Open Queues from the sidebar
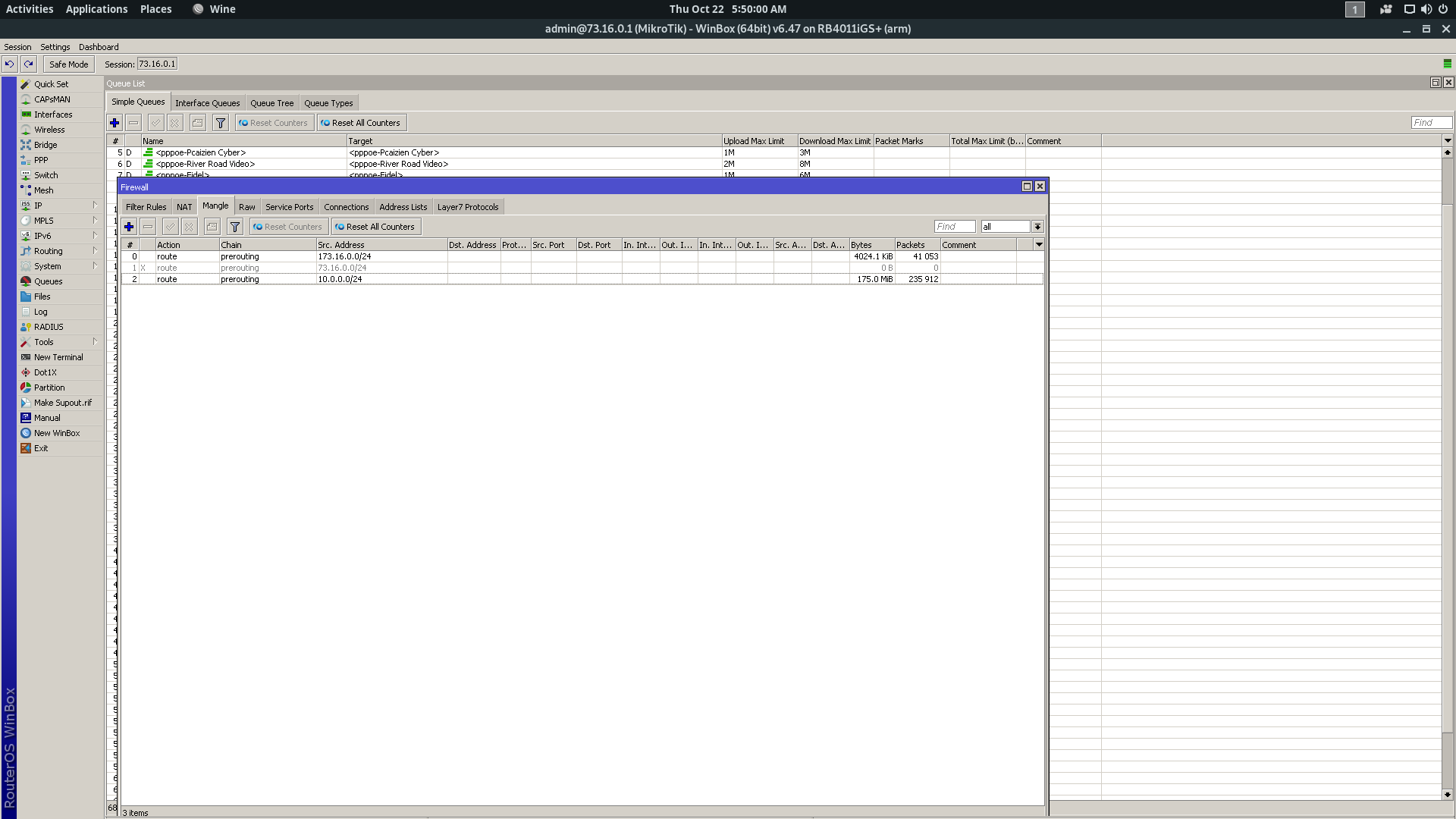This screenshot has width=1456, height=819. (x=48, y=281)
